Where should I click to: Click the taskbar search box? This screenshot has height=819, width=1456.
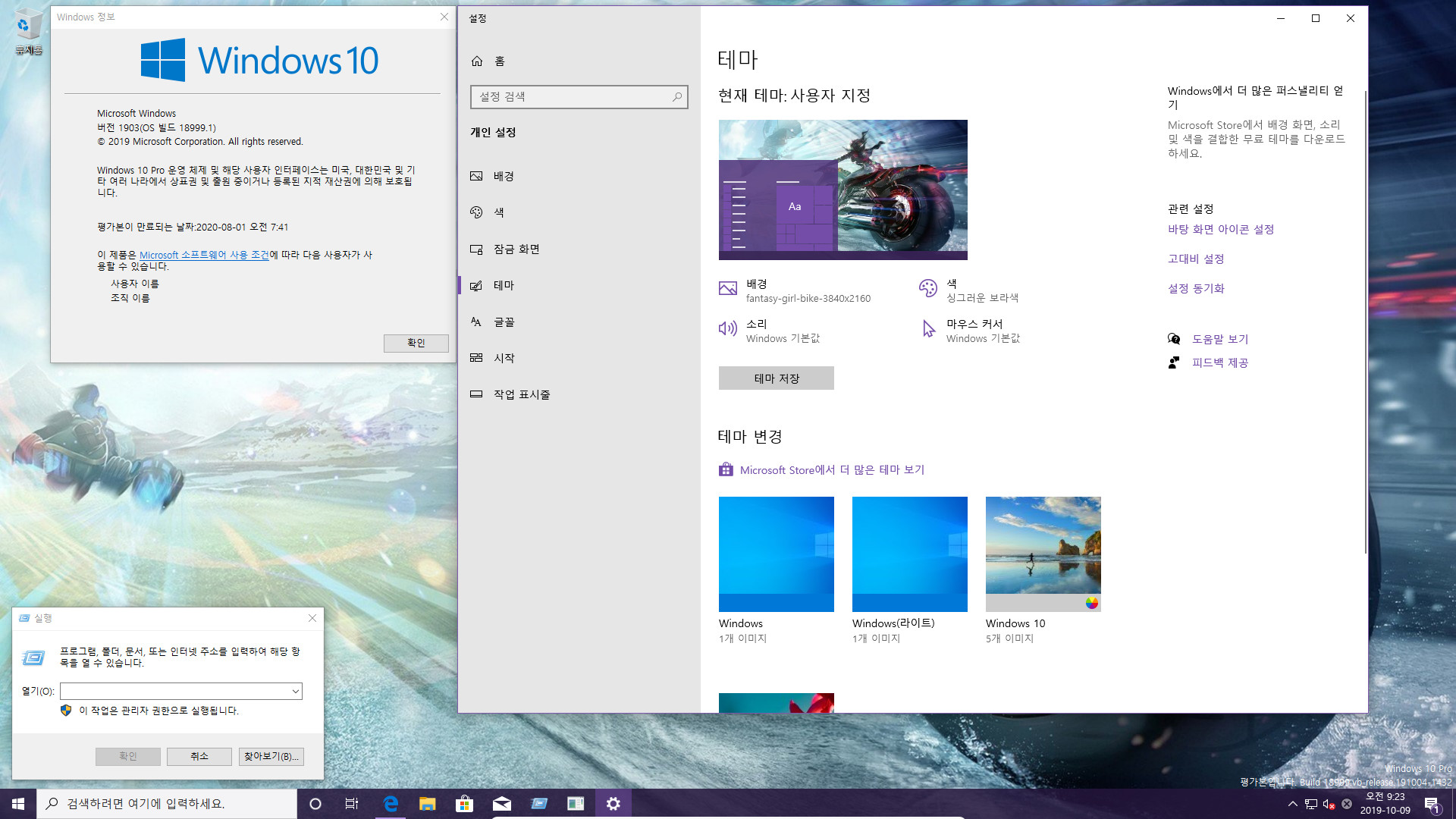tap(167, 804)
